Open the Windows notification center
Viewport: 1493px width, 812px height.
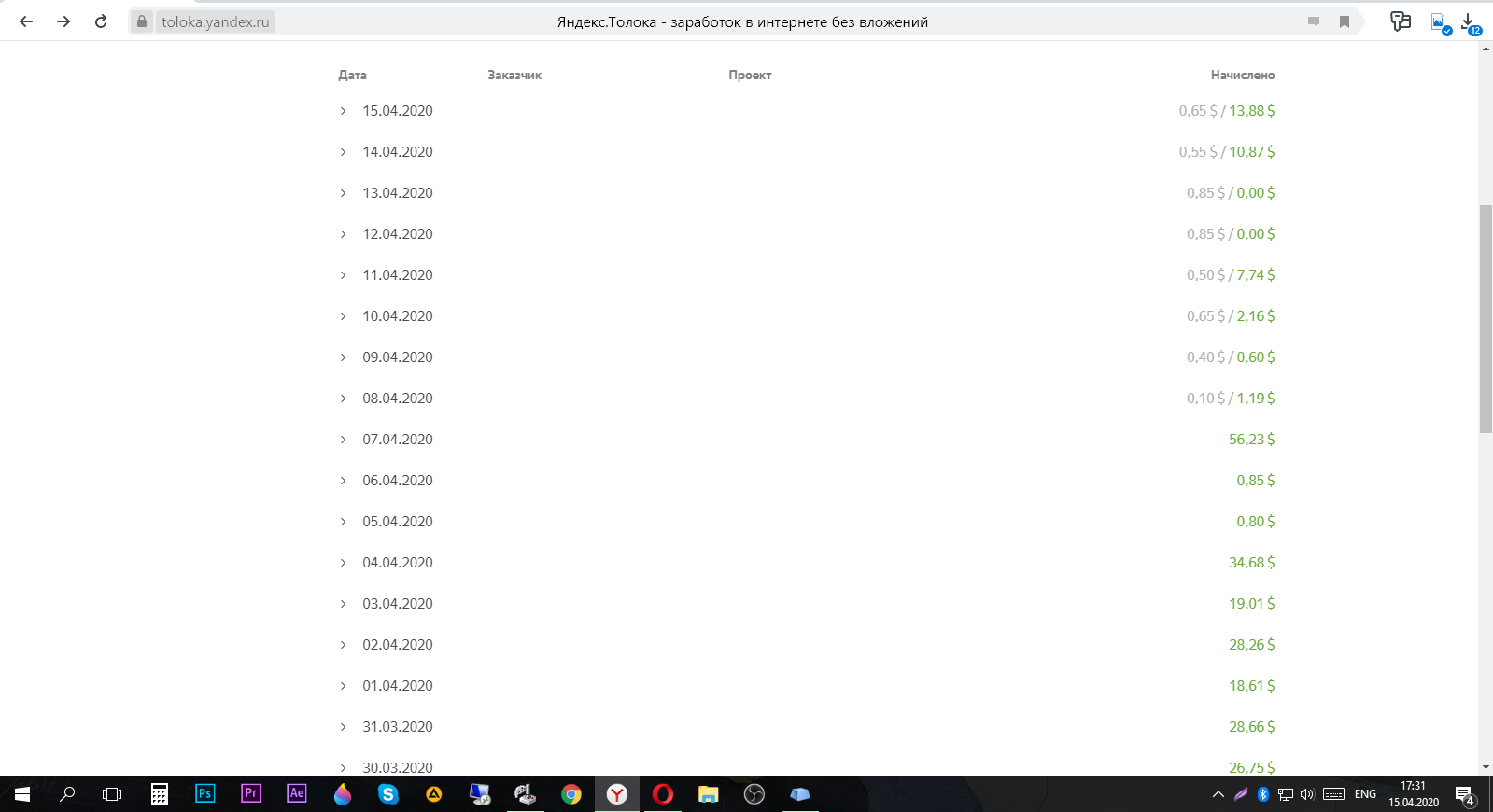click(x=1464, y=794)
